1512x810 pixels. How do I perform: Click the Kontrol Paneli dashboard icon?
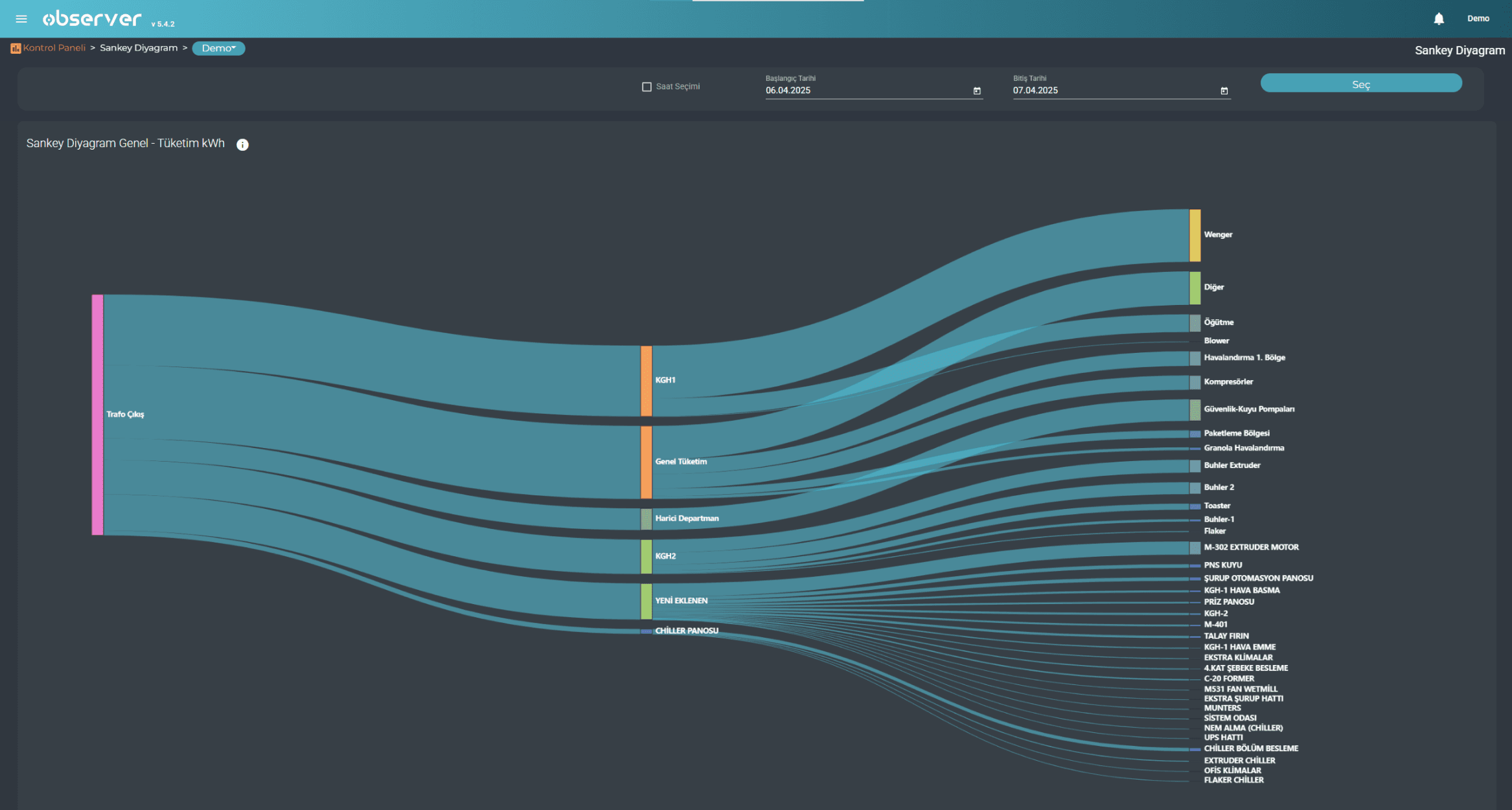pyautogui.click(x=16, y=48)
